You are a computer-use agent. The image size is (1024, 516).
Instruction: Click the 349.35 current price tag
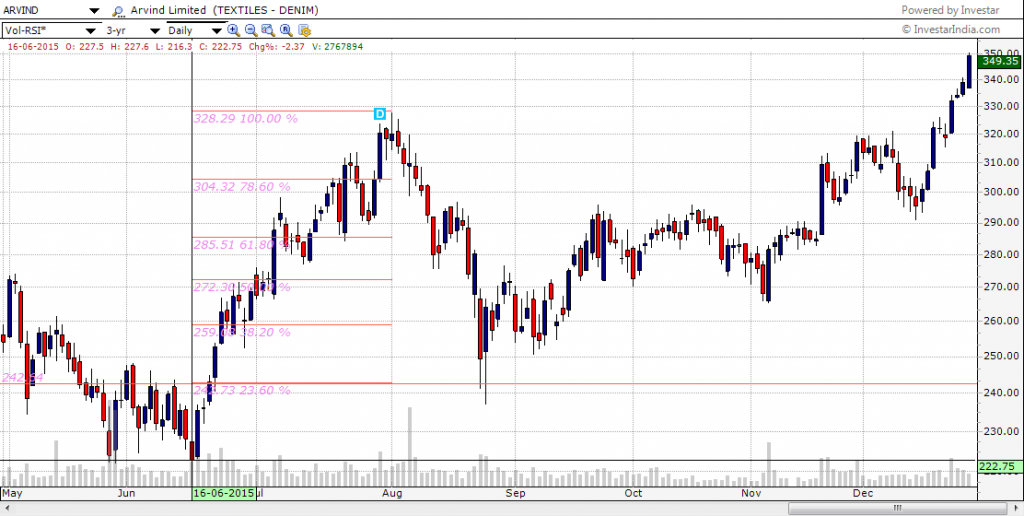pyautogui.click(x=999, y=61)
